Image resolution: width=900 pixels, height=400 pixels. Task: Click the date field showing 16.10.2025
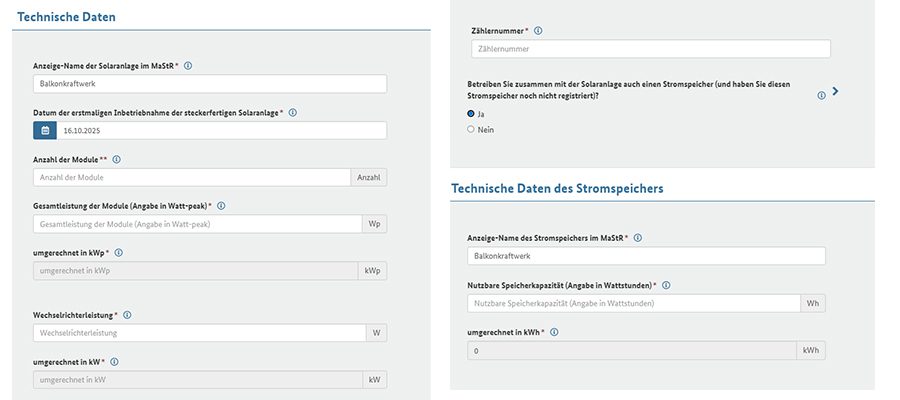coord(222,130)
